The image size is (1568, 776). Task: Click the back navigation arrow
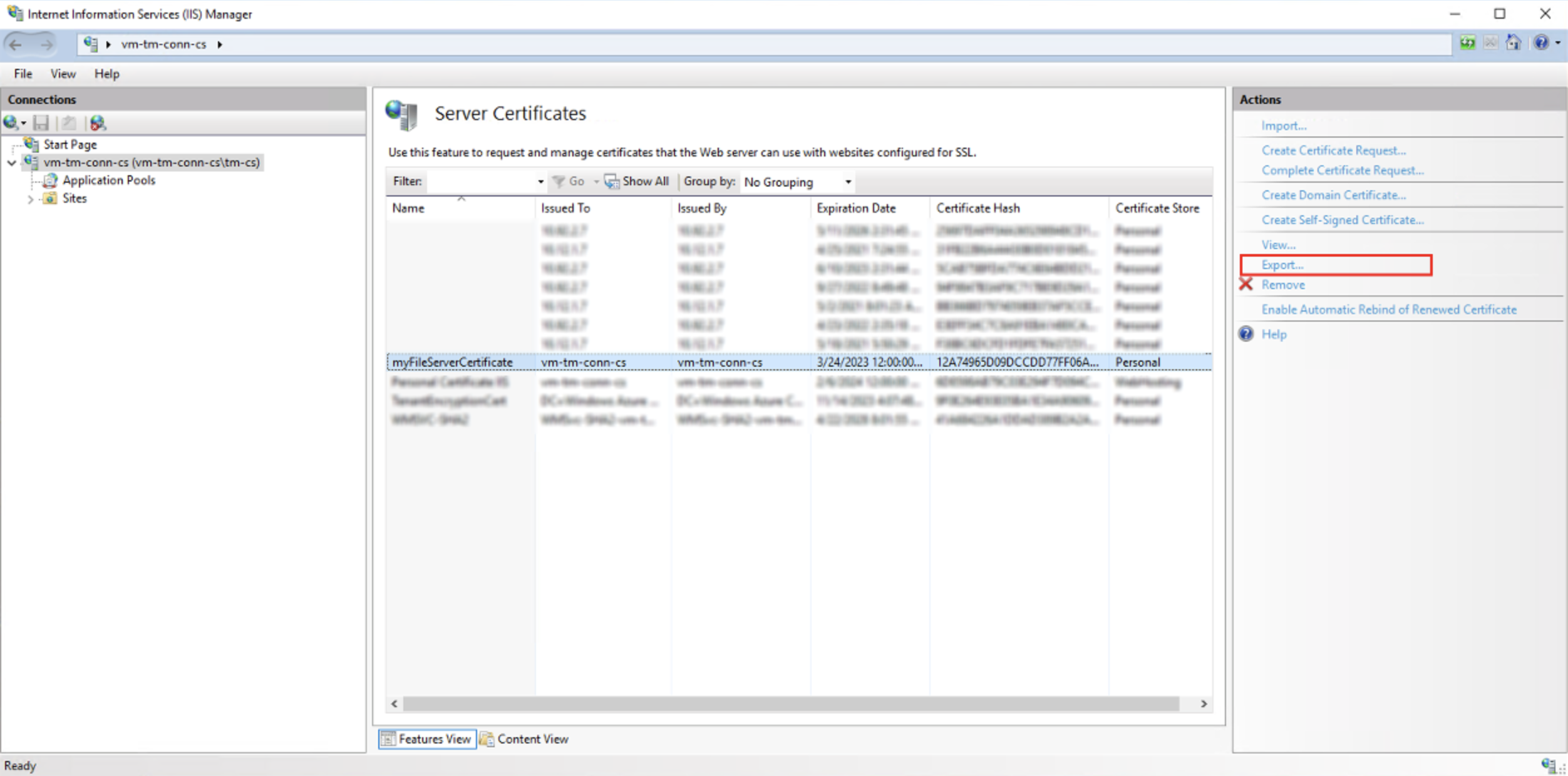pos(16,44)
